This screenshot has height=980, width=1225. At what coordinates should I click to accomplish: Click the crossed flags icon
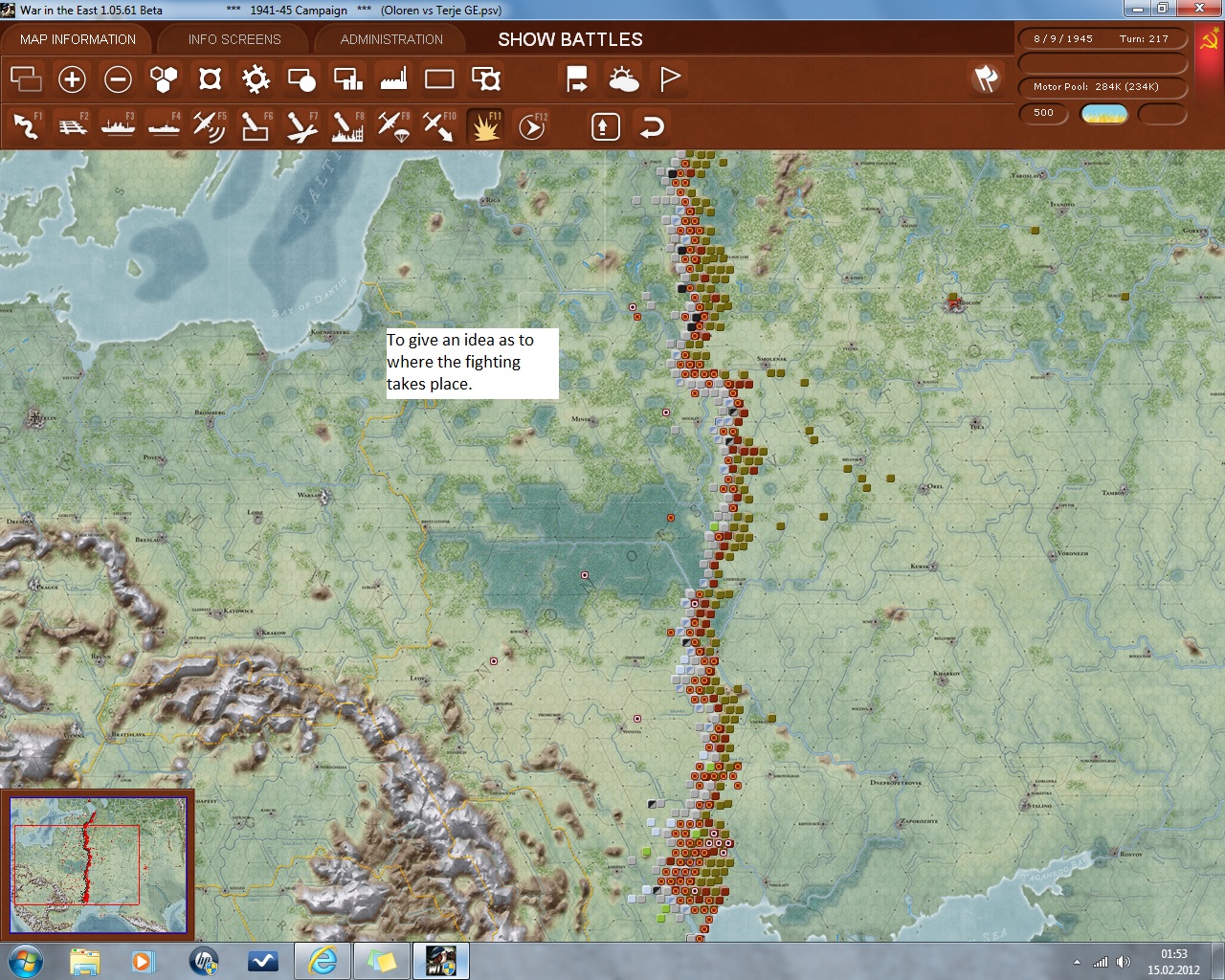[986, 78]
